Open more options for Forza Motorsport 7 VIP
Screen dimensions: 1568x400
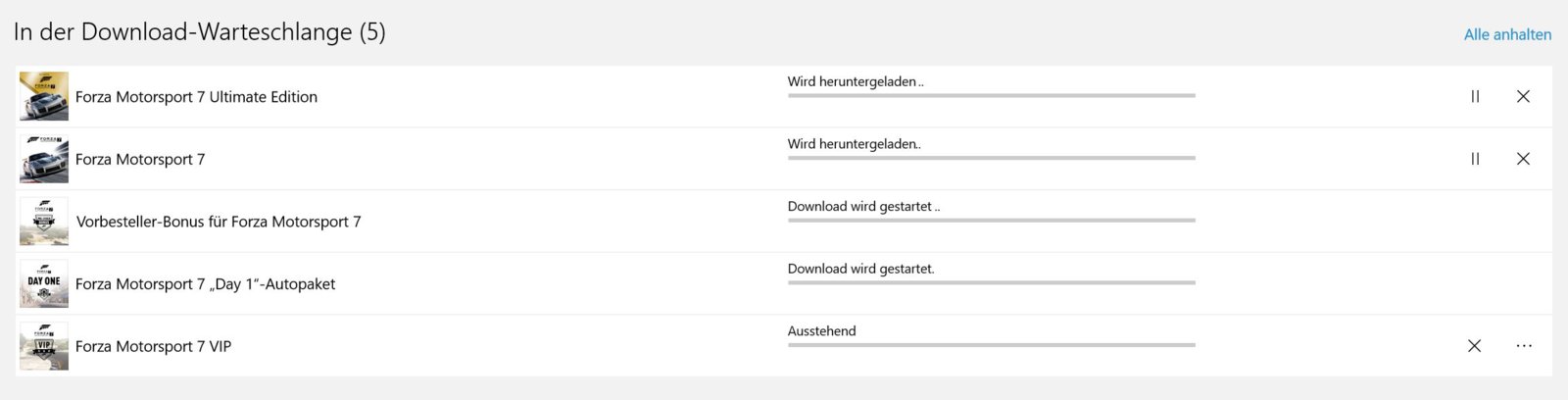1524,345
